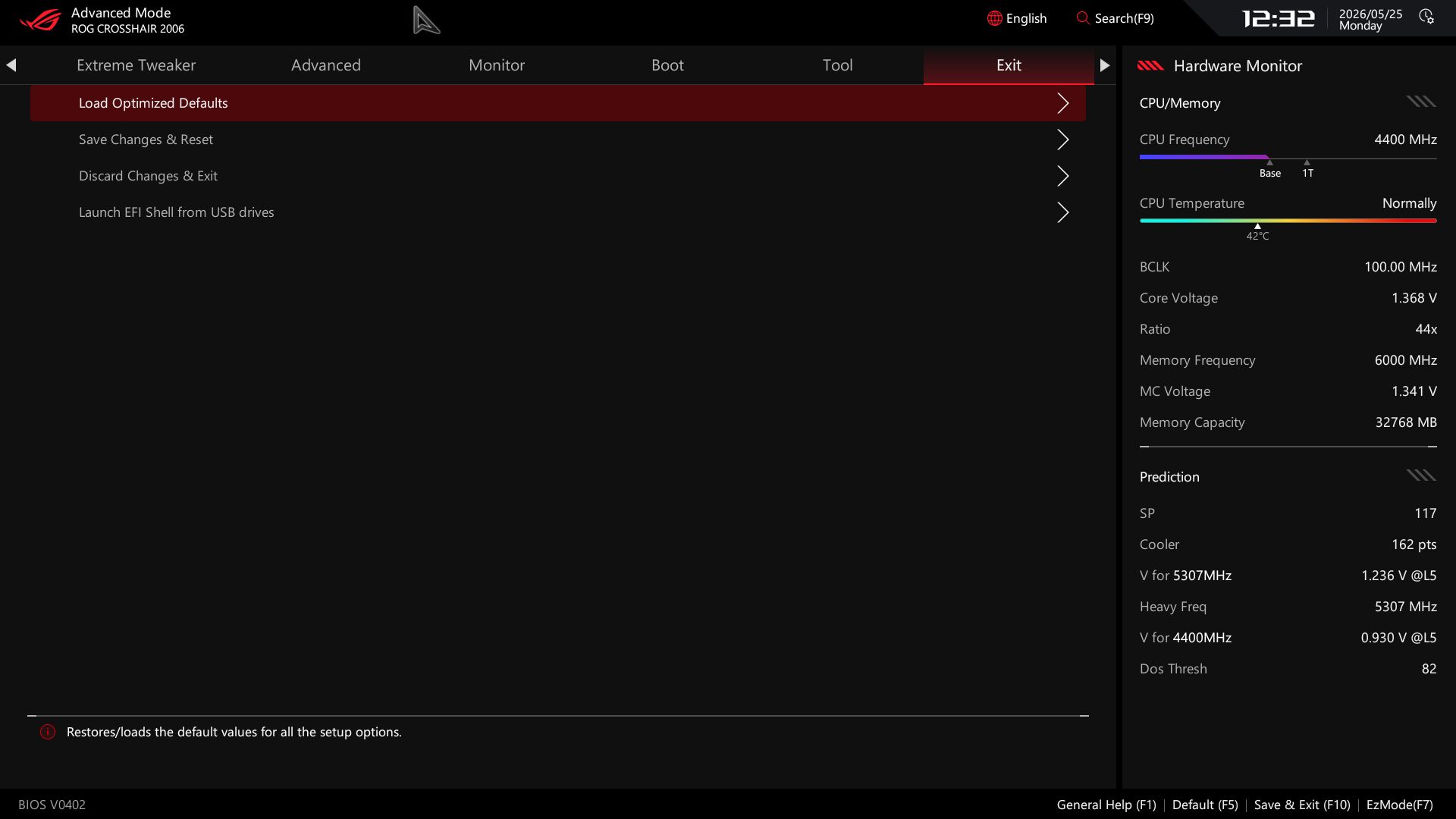
Task: Switch to the Advanced tab
Action: point(326,65)
